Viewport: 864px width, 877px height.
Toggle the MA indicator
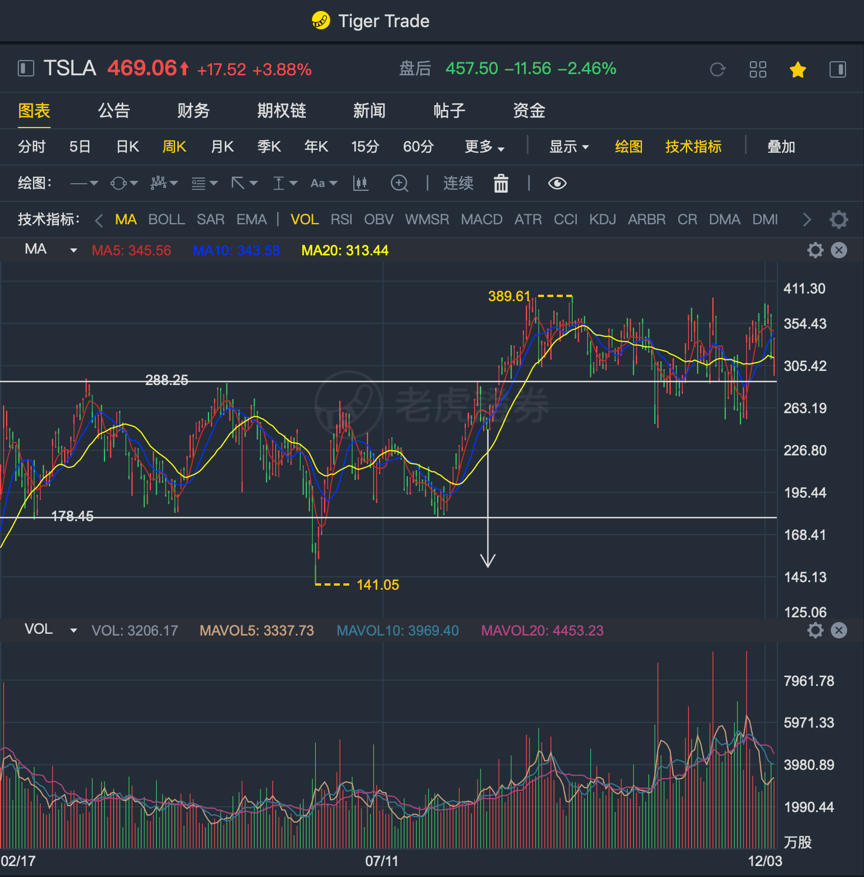coord(126,219)
